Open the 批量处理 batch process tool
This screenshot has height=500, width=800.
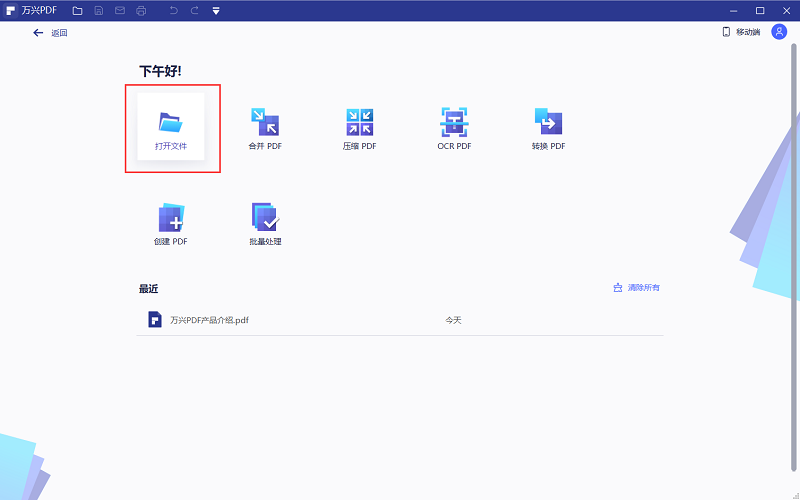265,223
